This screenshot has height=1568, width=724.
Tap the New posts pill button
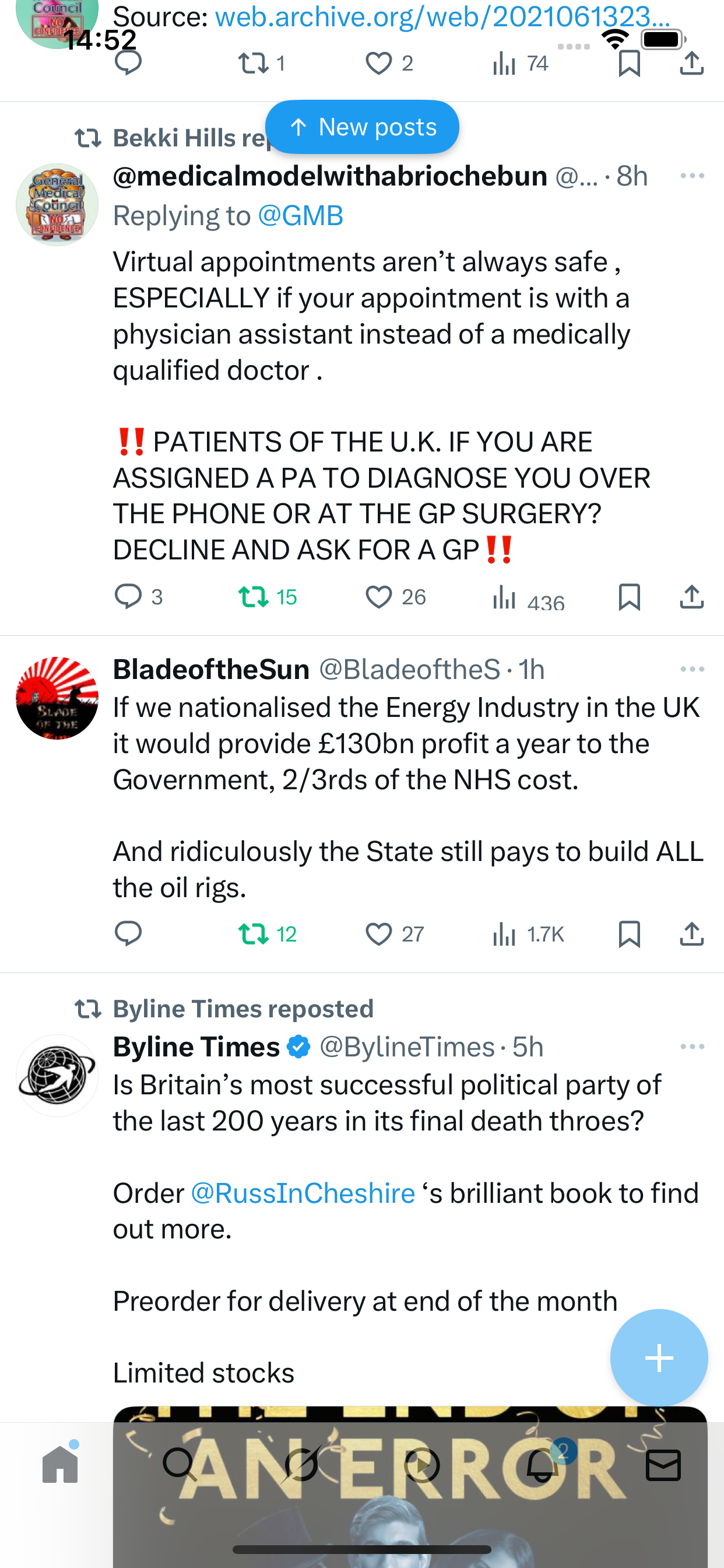click(362, 127)
